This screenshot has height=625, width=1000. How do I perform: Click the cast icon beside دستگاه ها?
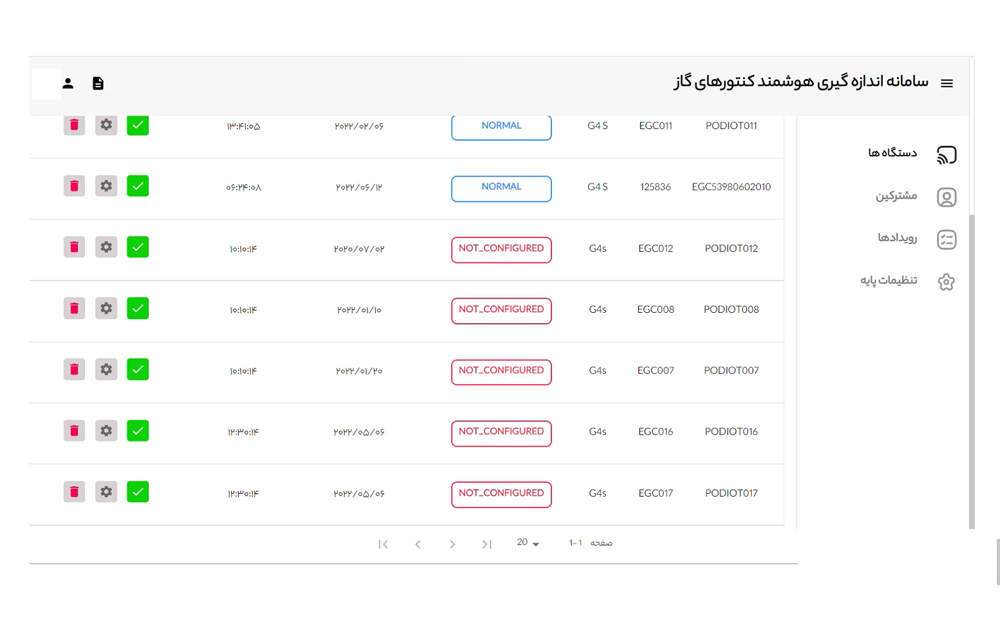click(x=946, y=155)
